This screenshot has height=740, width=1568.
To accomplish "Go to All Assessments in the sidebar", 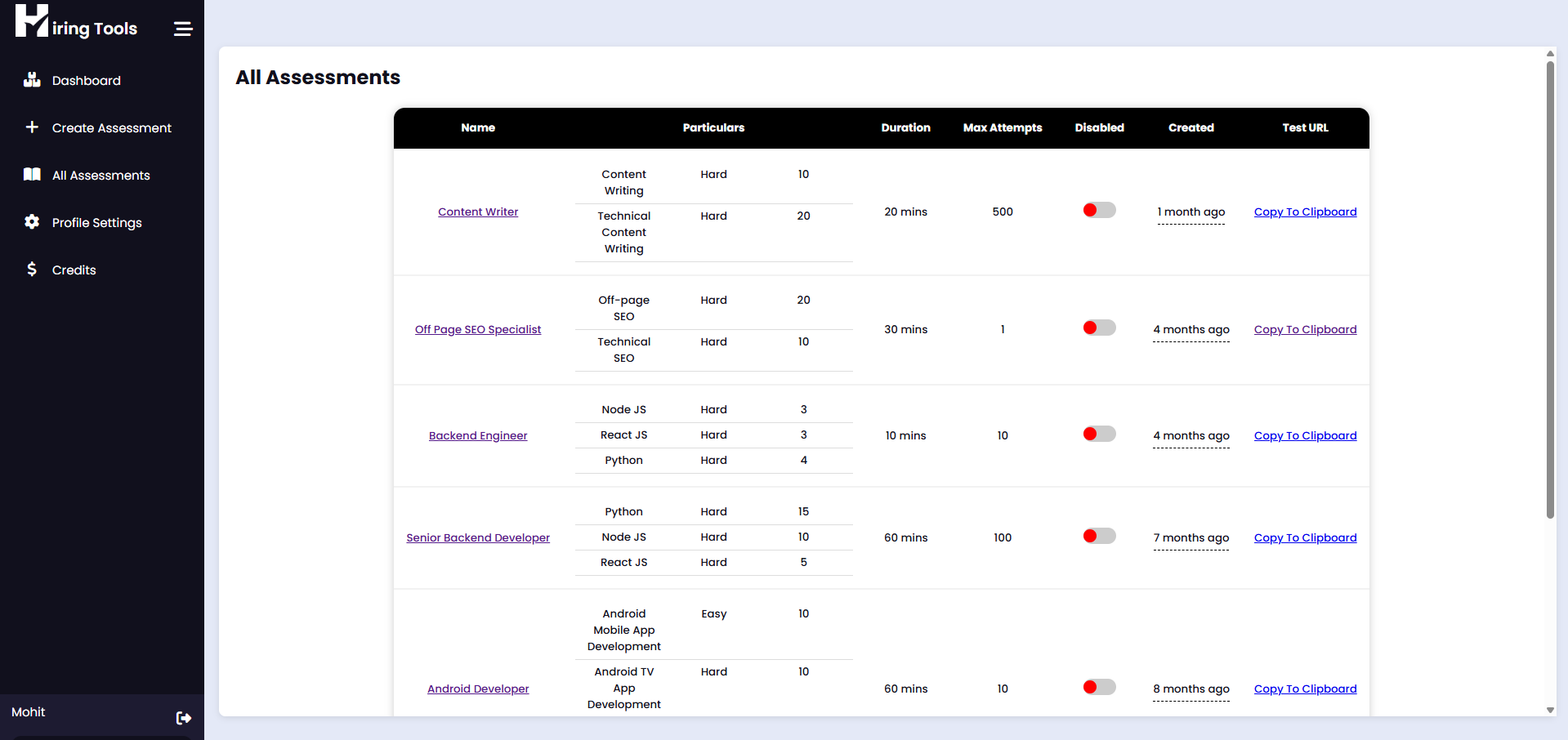I will point(101,176).
